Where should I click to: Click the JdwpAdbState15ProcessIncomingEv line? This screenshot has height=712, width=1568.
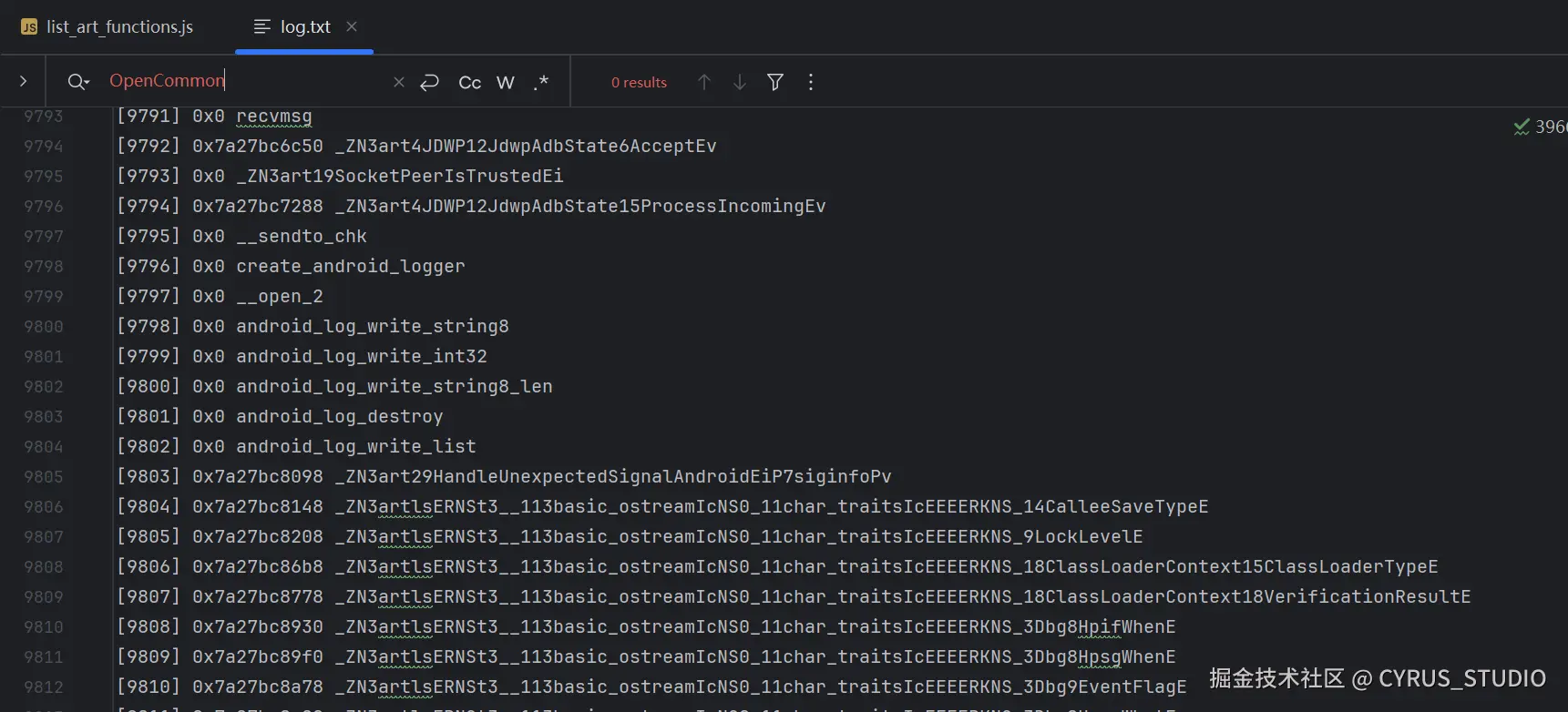[x=471, y=206]
